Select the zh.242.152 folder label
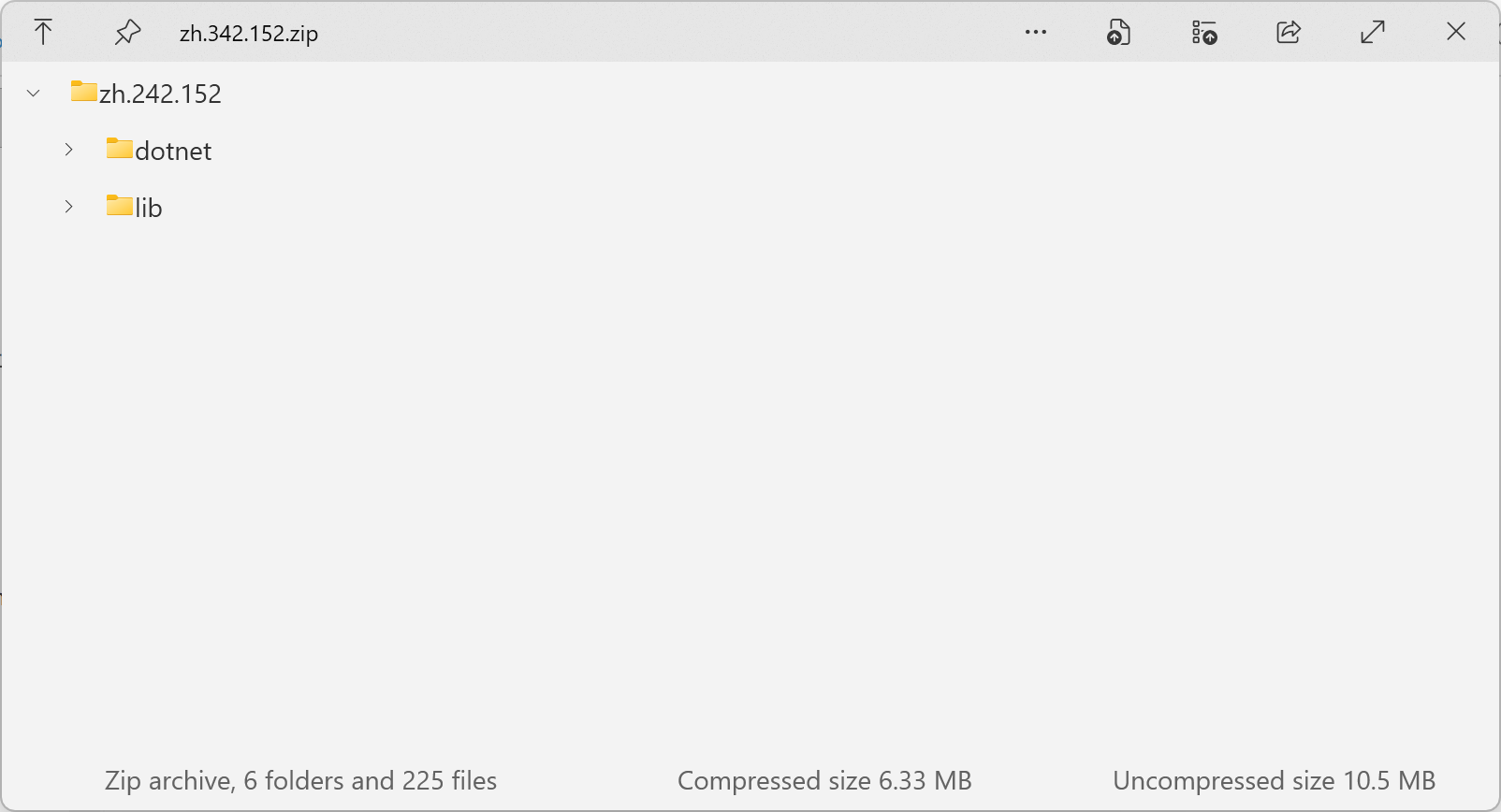The height and width of the screenshot is (812, 1501). coord(160,94)
